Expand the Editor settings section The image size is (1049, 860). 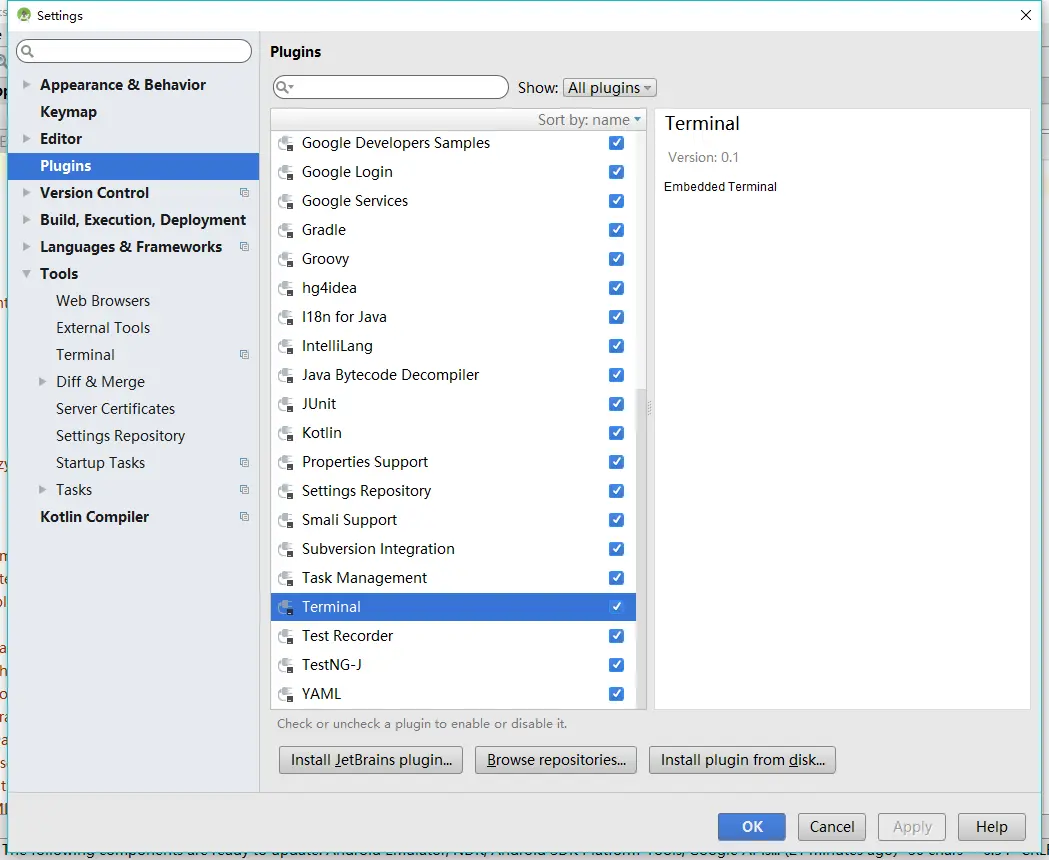pyautogui.click(x=26, y=139)
